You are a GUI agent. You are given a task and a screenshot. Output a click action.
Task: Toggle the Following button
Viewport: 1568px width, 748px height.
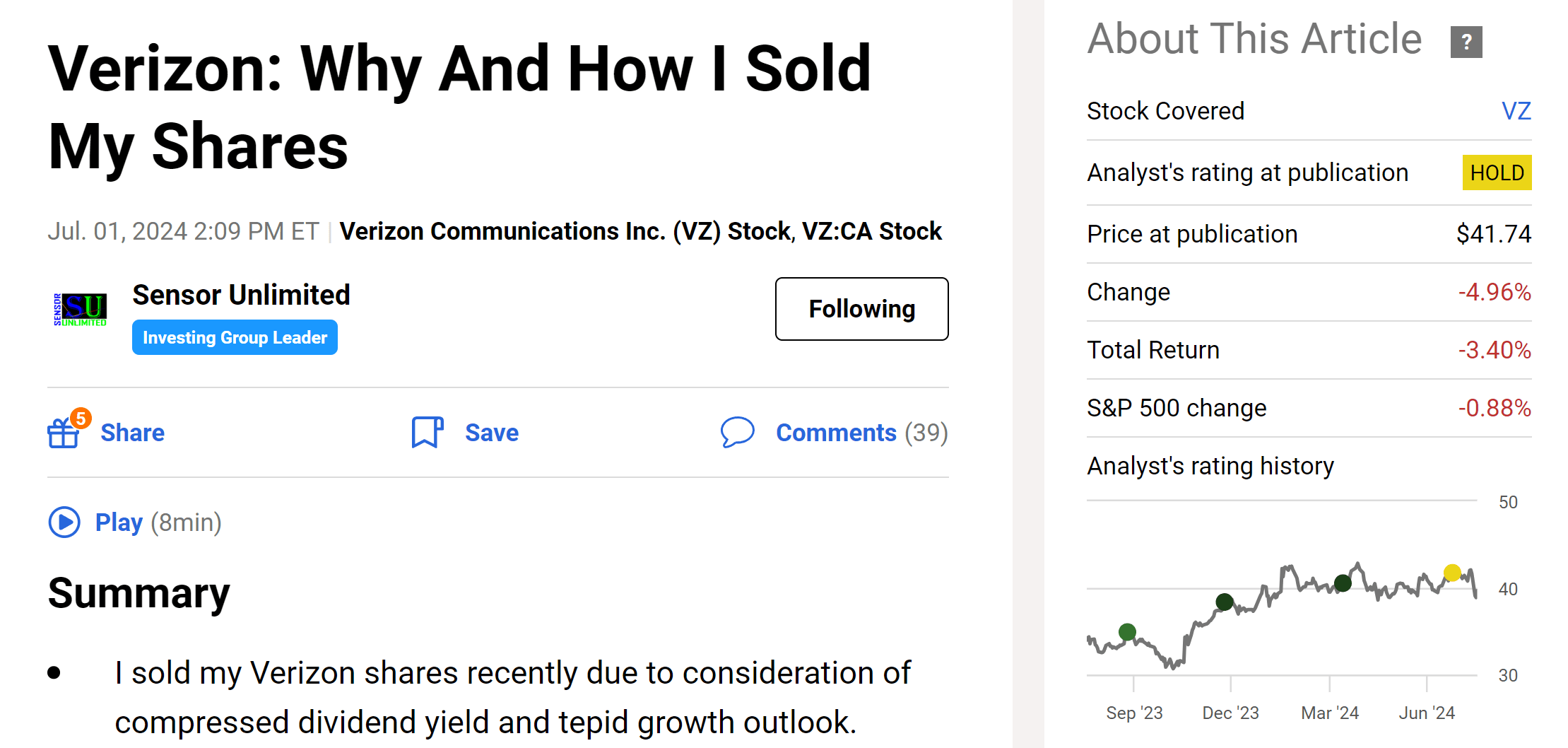[861, 309]
